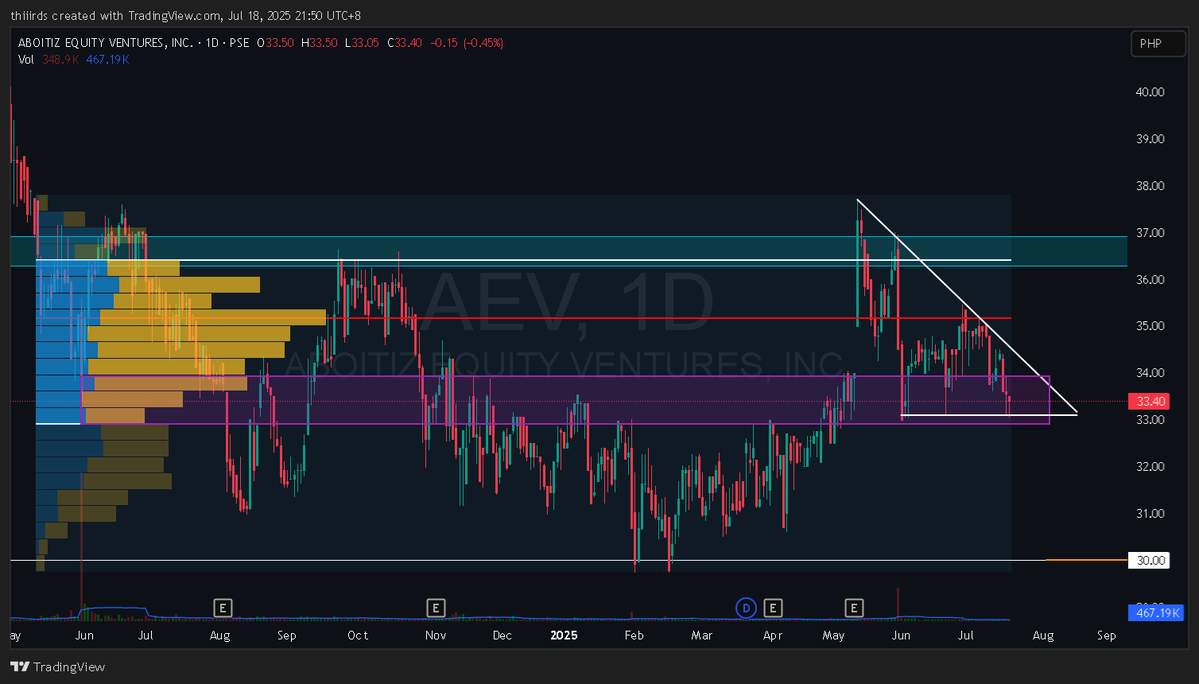The height and width of the screenshot is (684, 1199).
Task: Click the 31.00 price scale label
Action: point(1150,514)
